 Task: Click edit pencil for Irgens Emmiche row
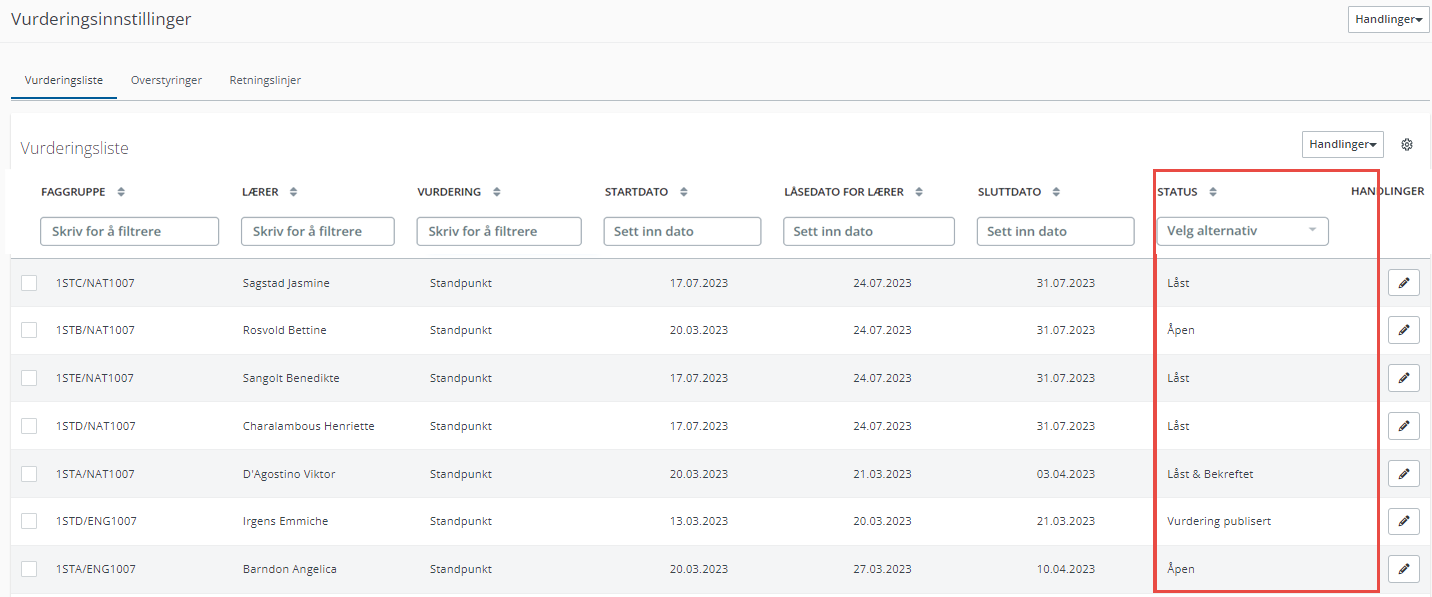(1404, 521)
